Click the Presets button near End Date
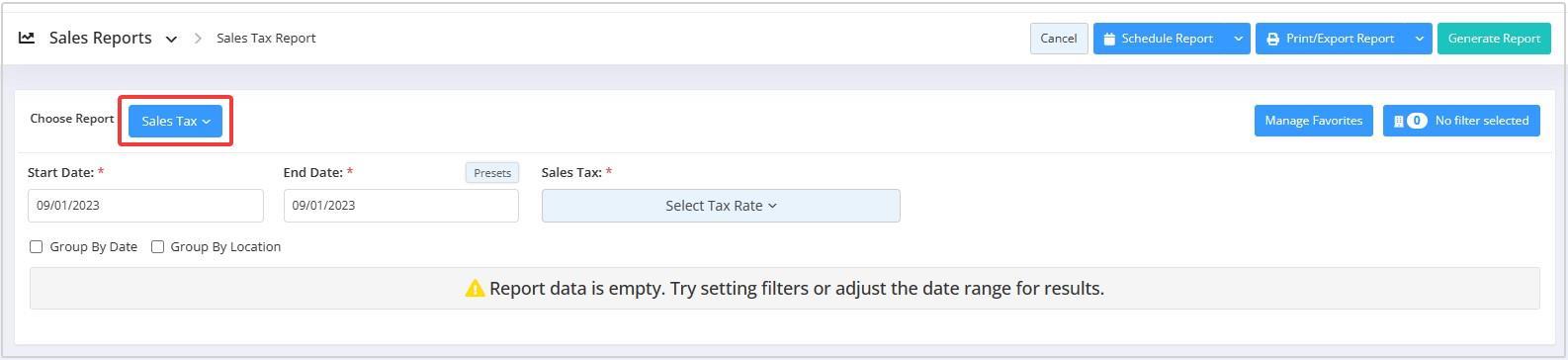This screenshot has width=1568, height=360. point(492,173)
